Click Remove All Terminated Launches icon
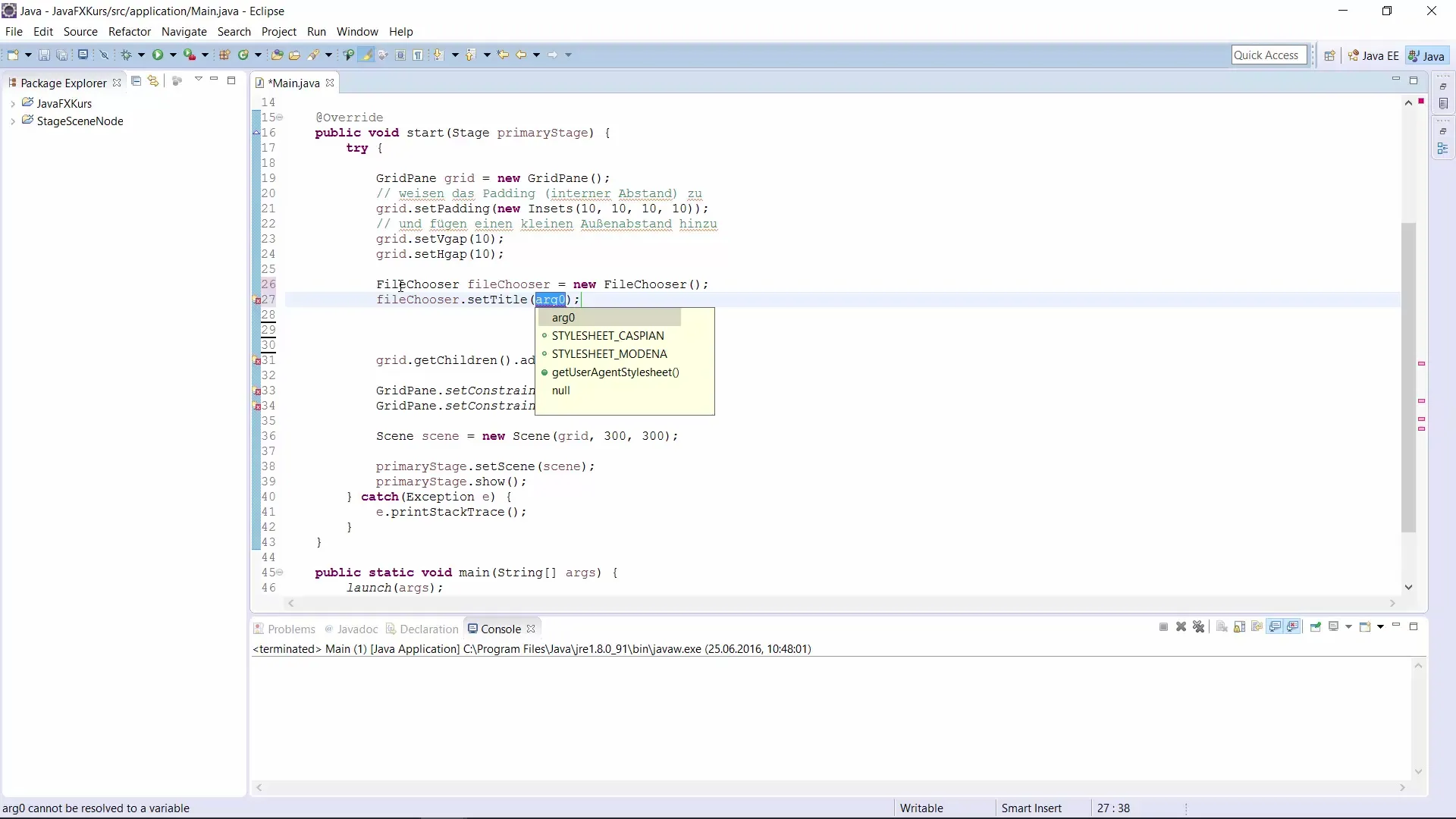This screenshot has width=1456, height=819. click(1199, 627)
